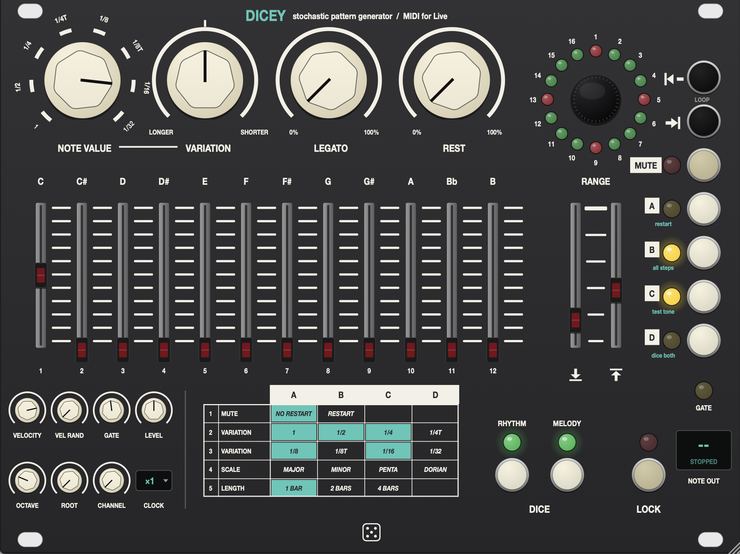740x554 pixels.
Task: Click the NOTE OUT display
Action: point(703,450)
